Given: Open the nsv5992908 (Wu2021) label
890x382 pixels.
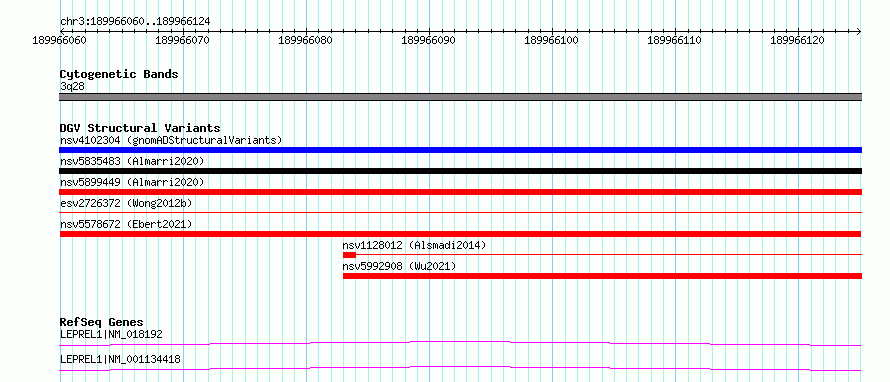Looking at the screenshot, I should (399, 266).
